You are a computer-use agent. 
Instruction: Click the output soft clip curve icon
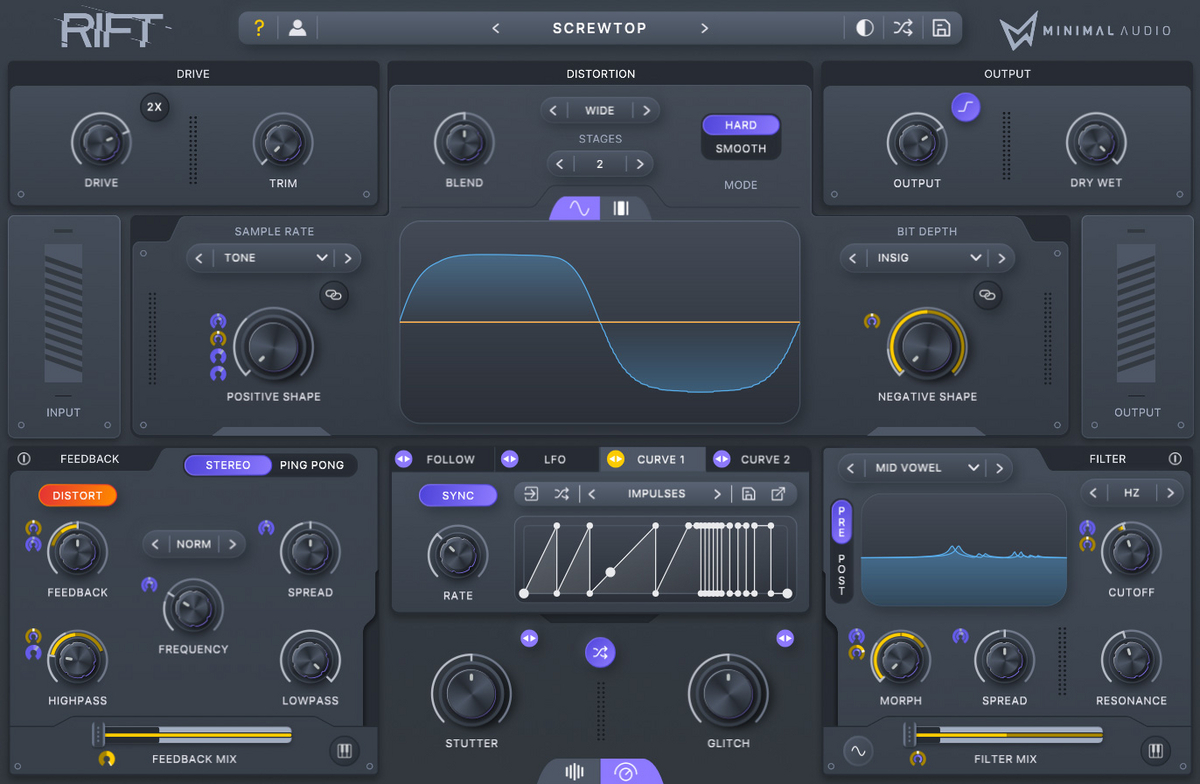tap(965, 106)
